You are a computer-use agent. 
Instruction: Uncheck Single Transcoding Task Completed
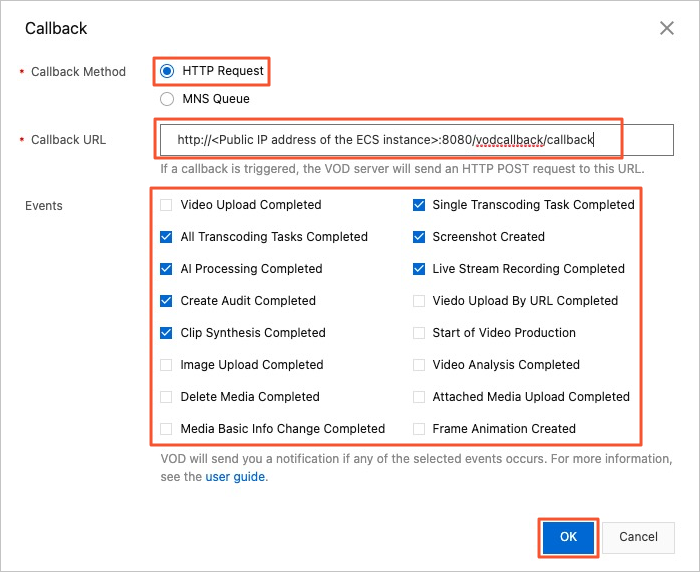(419, 205)
